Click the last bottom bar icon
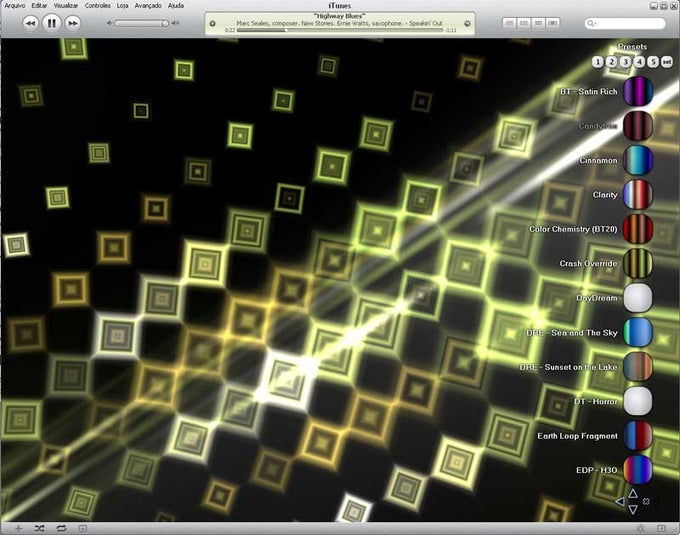Screen dimensions: 680x535 click(x=661, y=528)
